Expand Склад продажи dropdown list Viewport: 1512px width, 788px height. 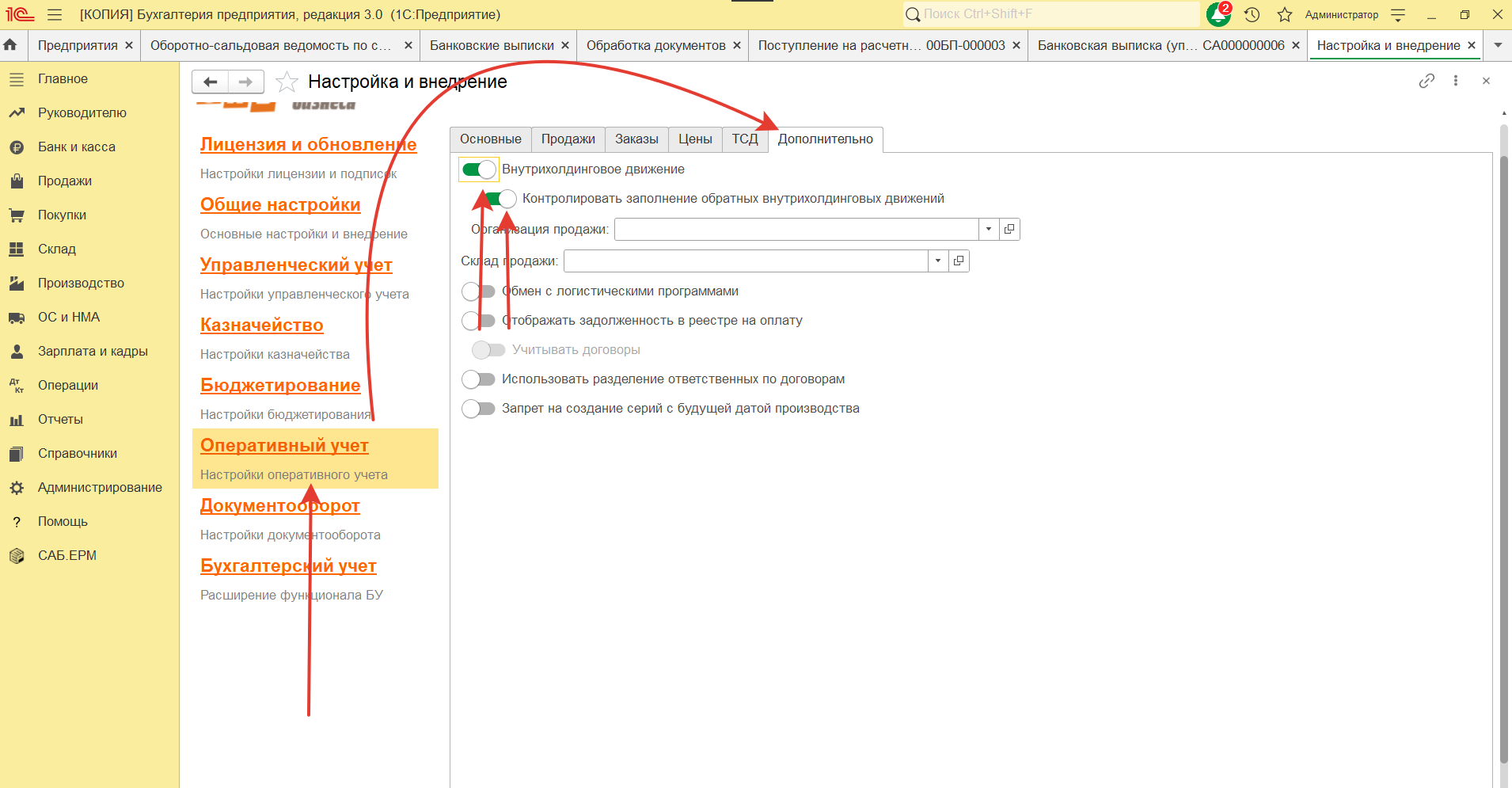pos(938,261)
